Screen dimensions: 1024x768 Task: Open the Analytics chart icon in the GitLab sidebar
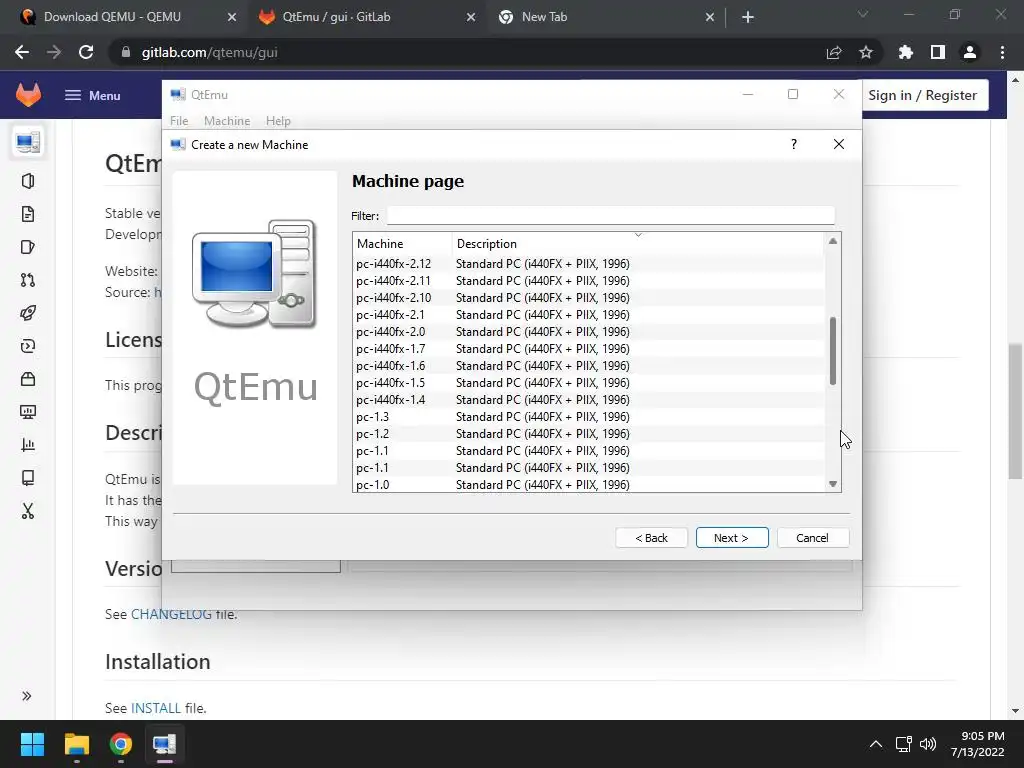tap(28, 445)
